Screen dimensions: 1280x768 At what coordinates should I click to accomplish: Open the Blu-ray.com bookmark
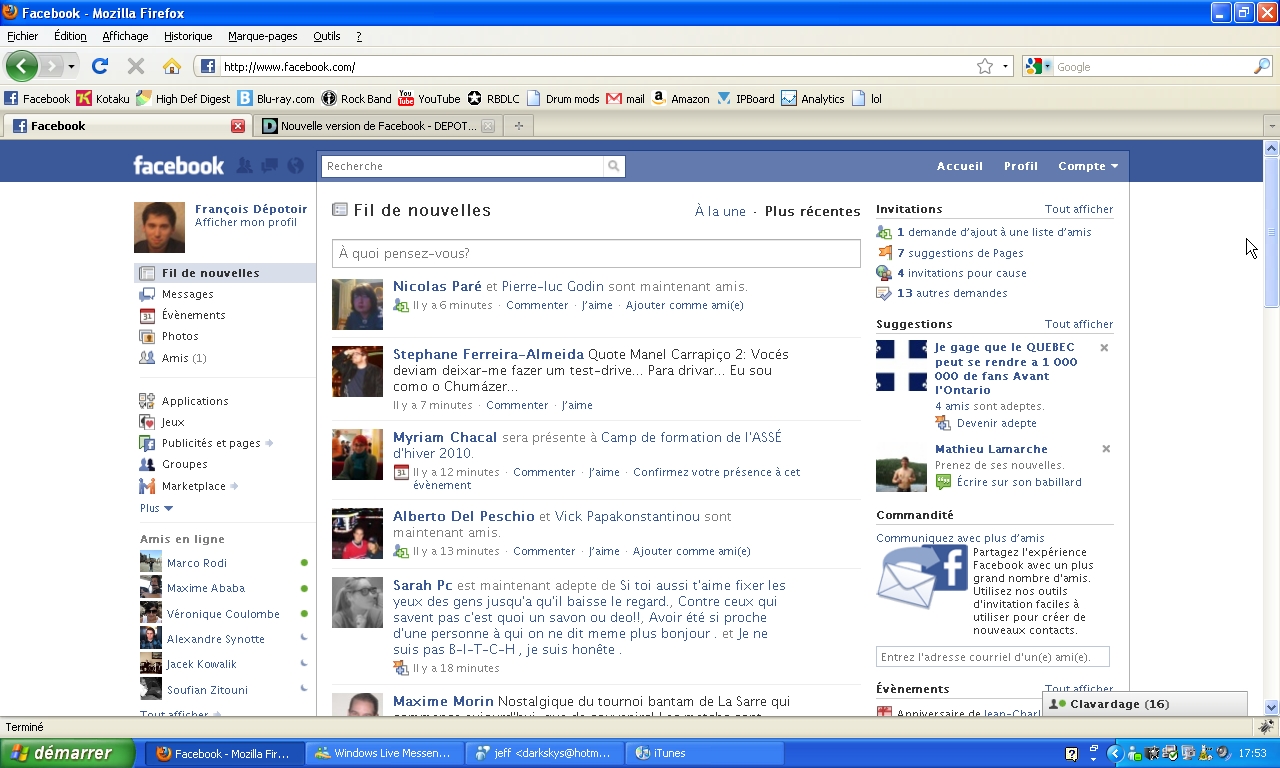pos(276,99)
